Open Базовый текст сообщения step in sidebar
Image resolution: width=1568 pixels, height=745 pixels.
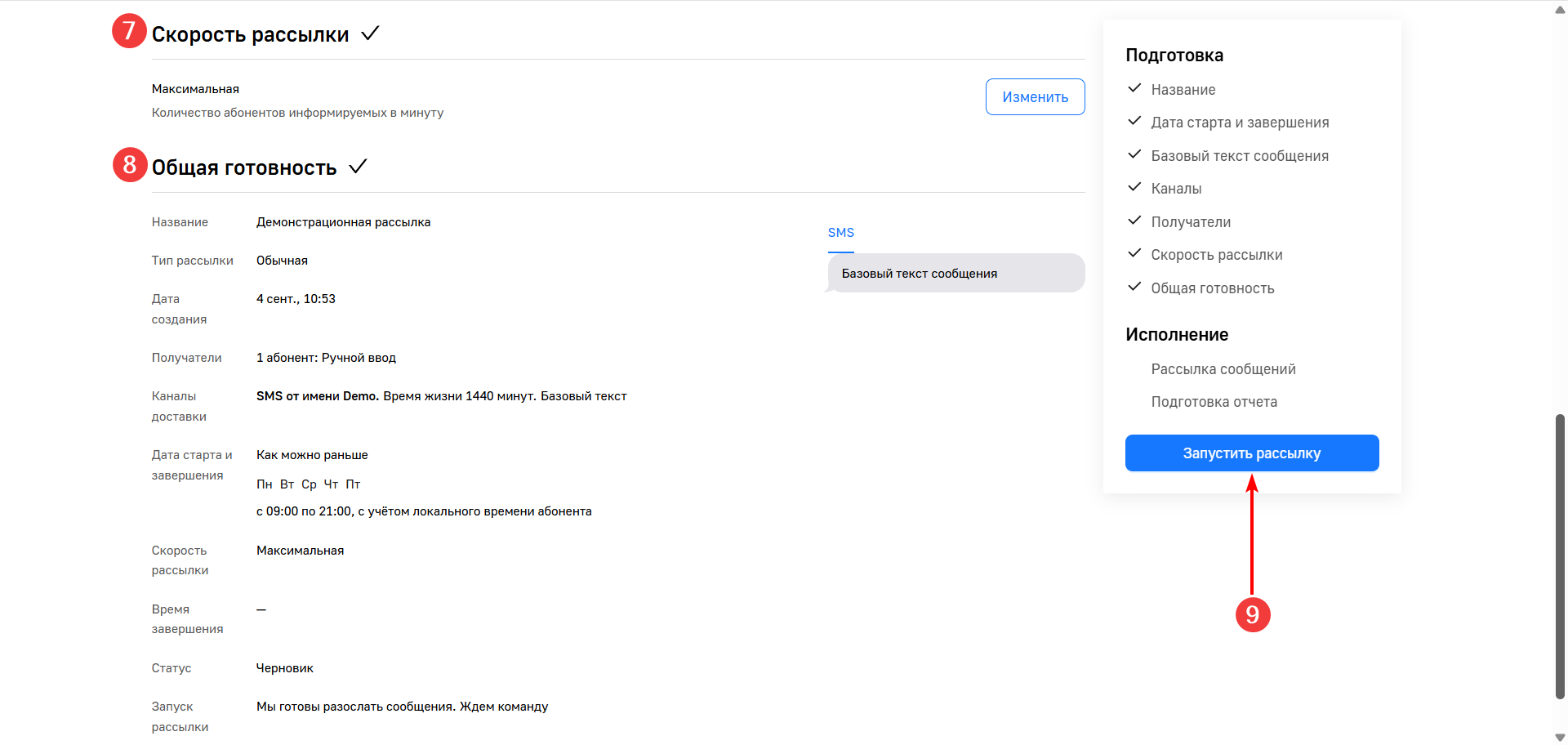coord(1239,156)
